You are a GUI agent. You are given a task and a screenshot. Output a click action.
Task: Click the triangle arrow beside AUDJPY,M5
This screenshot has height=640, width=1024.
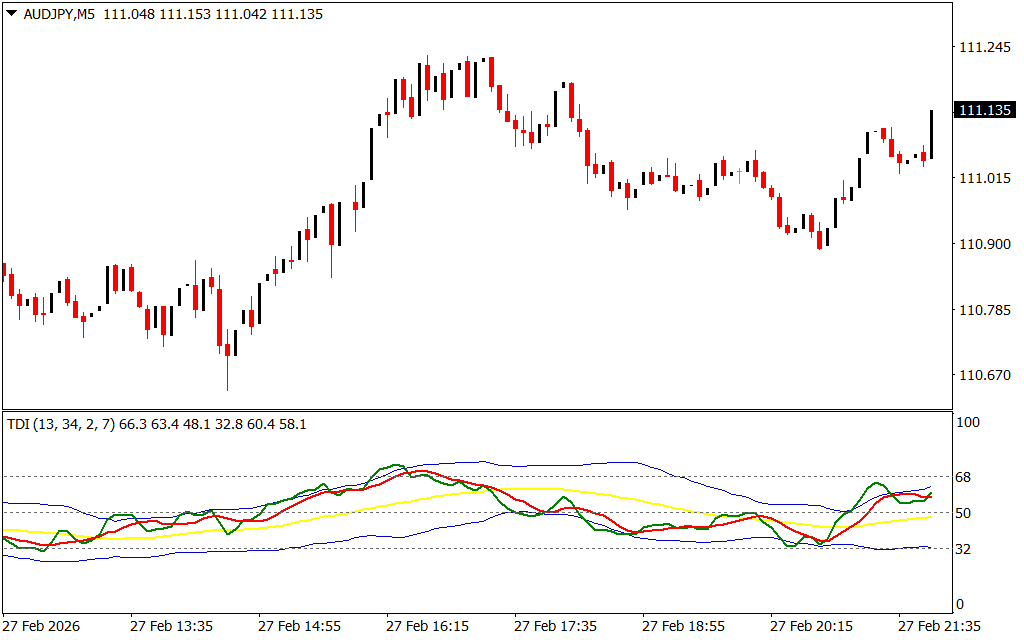(x=11, y=15)
